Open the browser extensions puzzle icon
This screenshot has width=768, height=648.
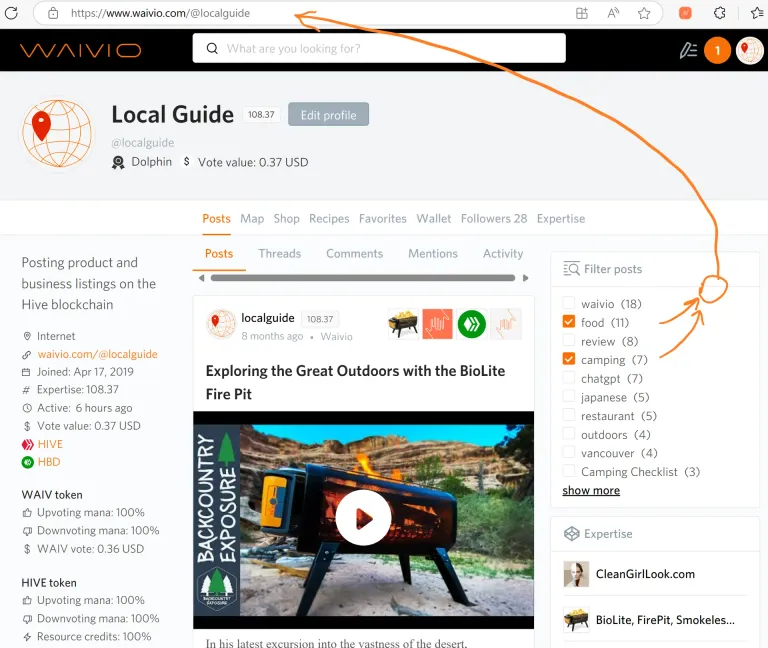[x=719, y=13]
